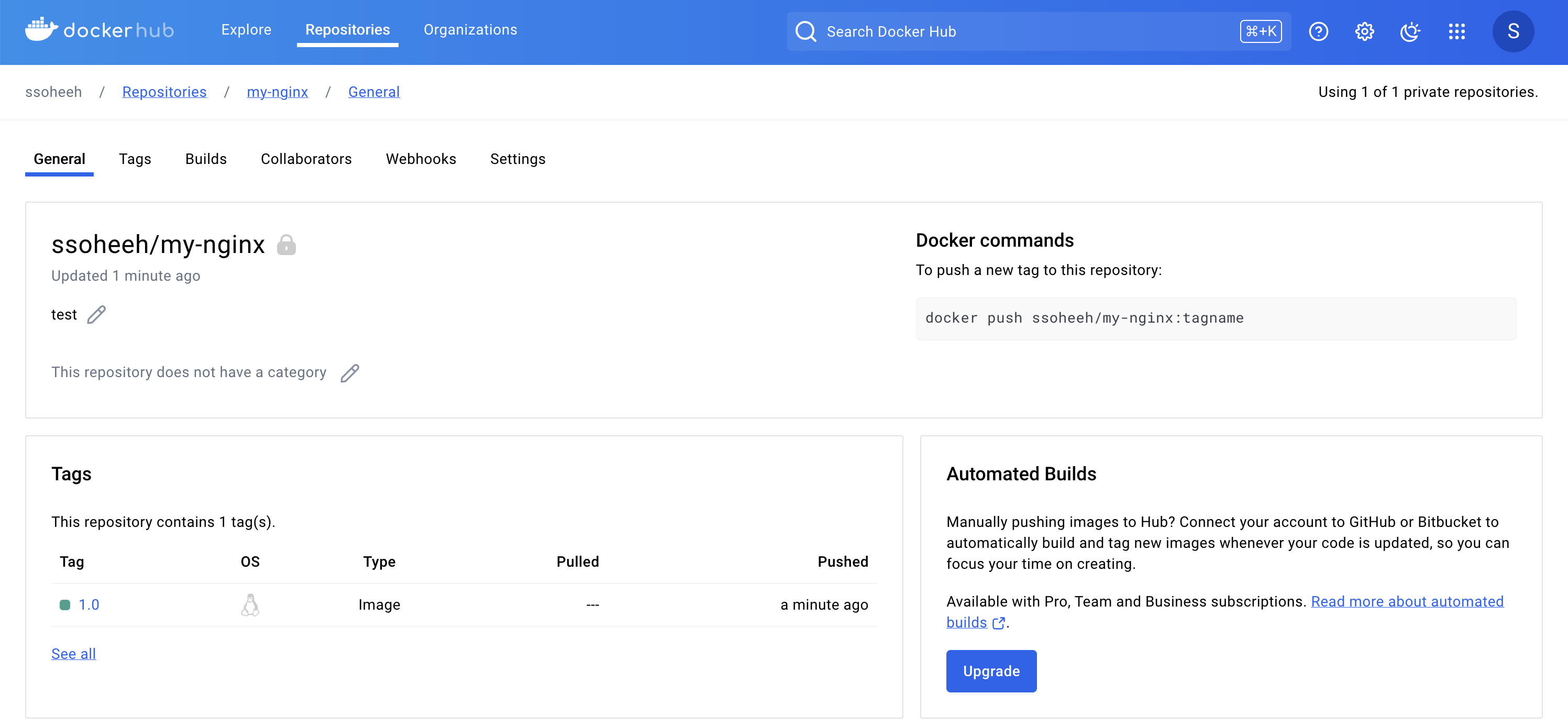
Task: Open the S user avatar menu
Action: point(1512,31)
